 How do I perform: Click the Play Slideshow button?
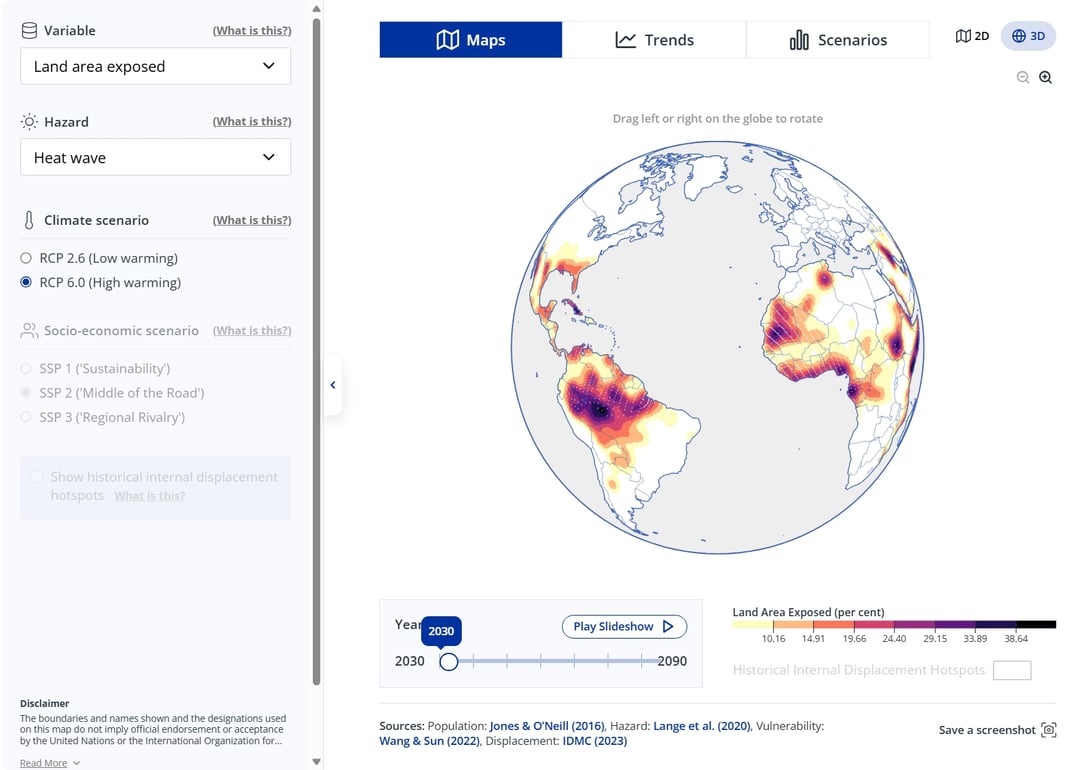[623, 626]
